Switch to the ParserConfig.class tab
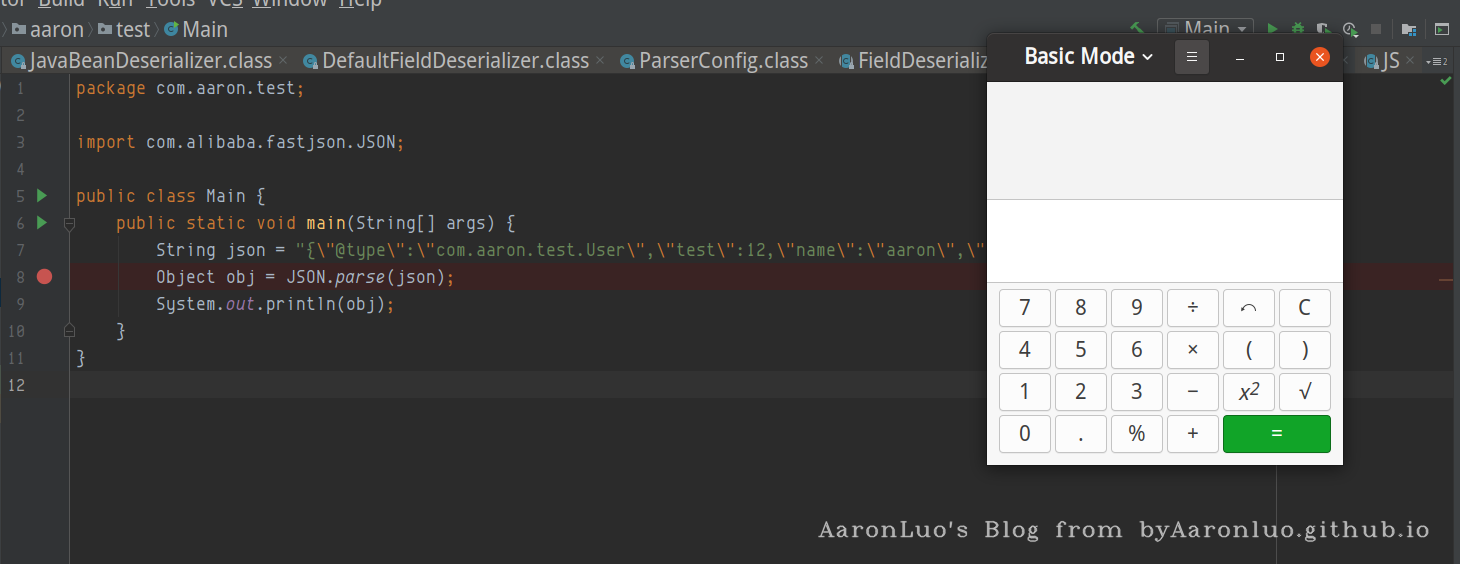This screenshot has height=564, width=1460. [x=723, y=61]
